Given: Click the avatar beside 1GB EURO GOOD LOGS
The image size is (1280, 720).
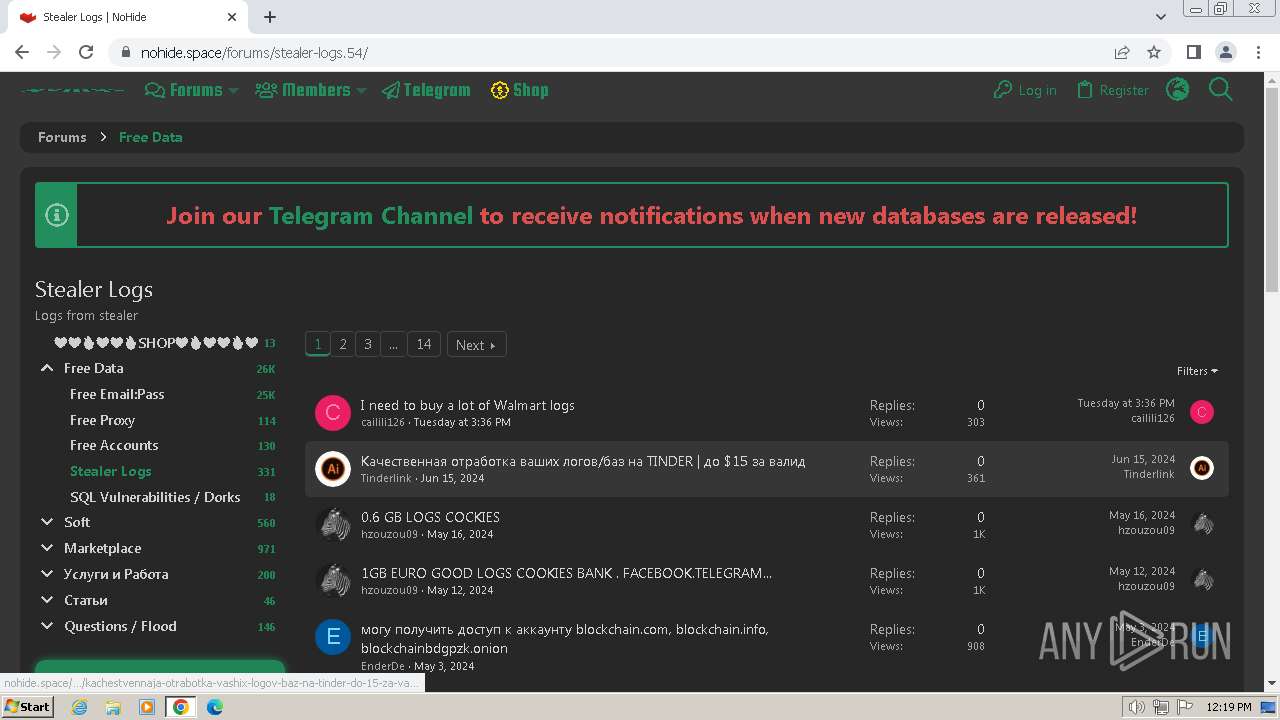Looking at the screenshot, I should (x=333, y=581).
